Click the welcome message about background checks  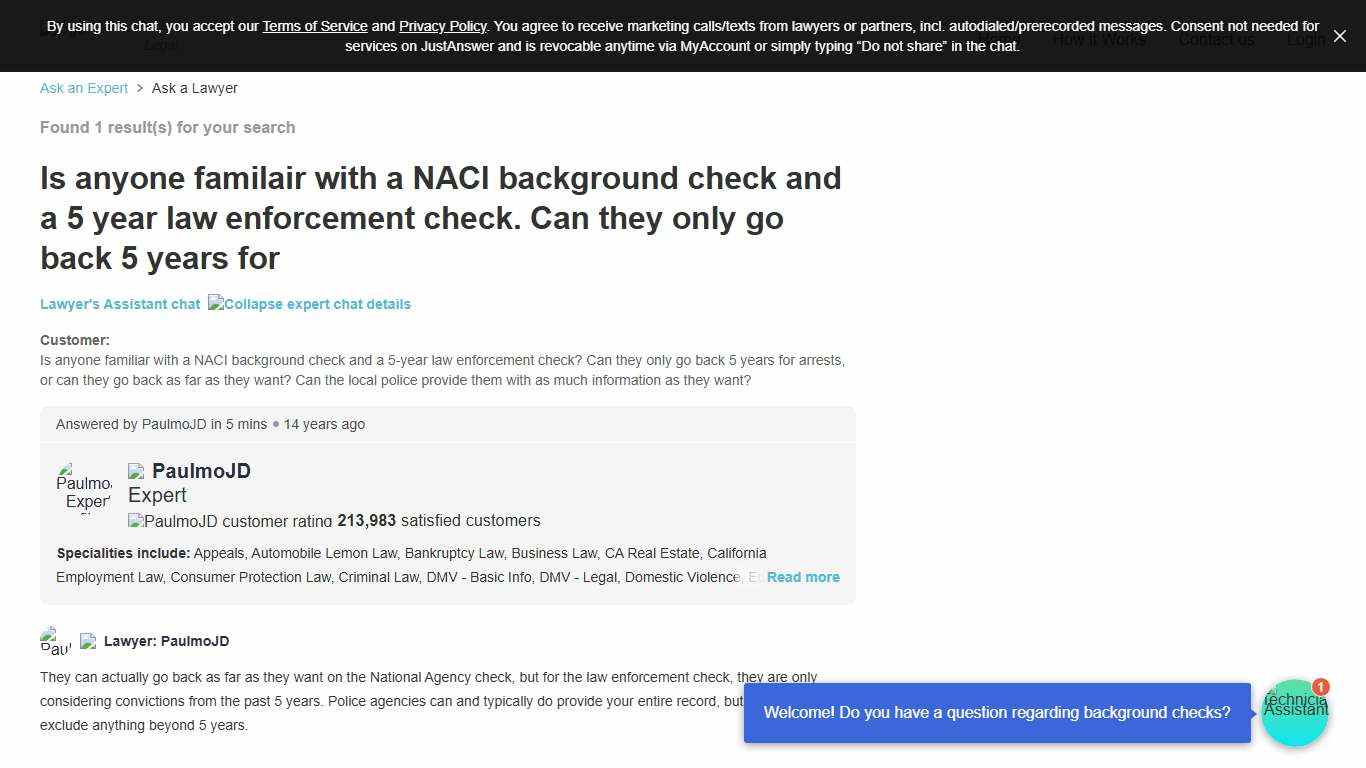coord(997,712)
